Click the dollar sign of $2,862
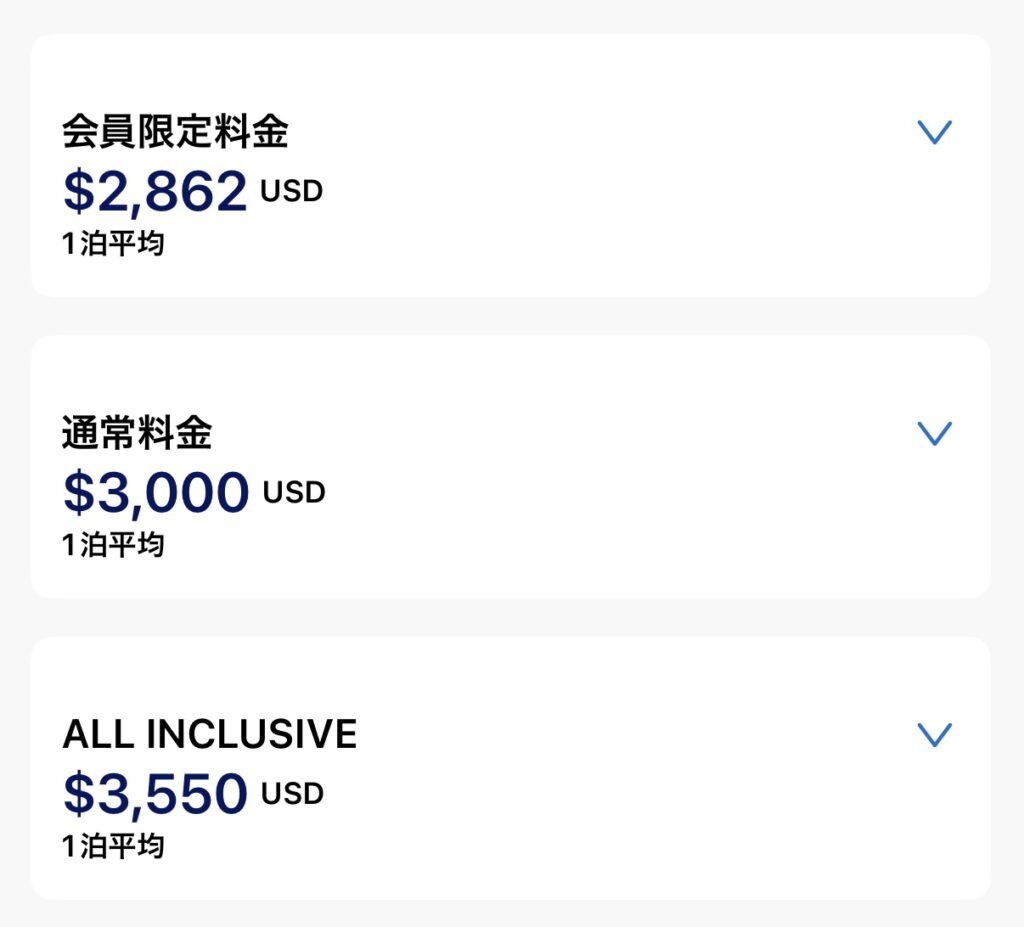Viewport: 1024px width, 927px height. coord(77,191)
